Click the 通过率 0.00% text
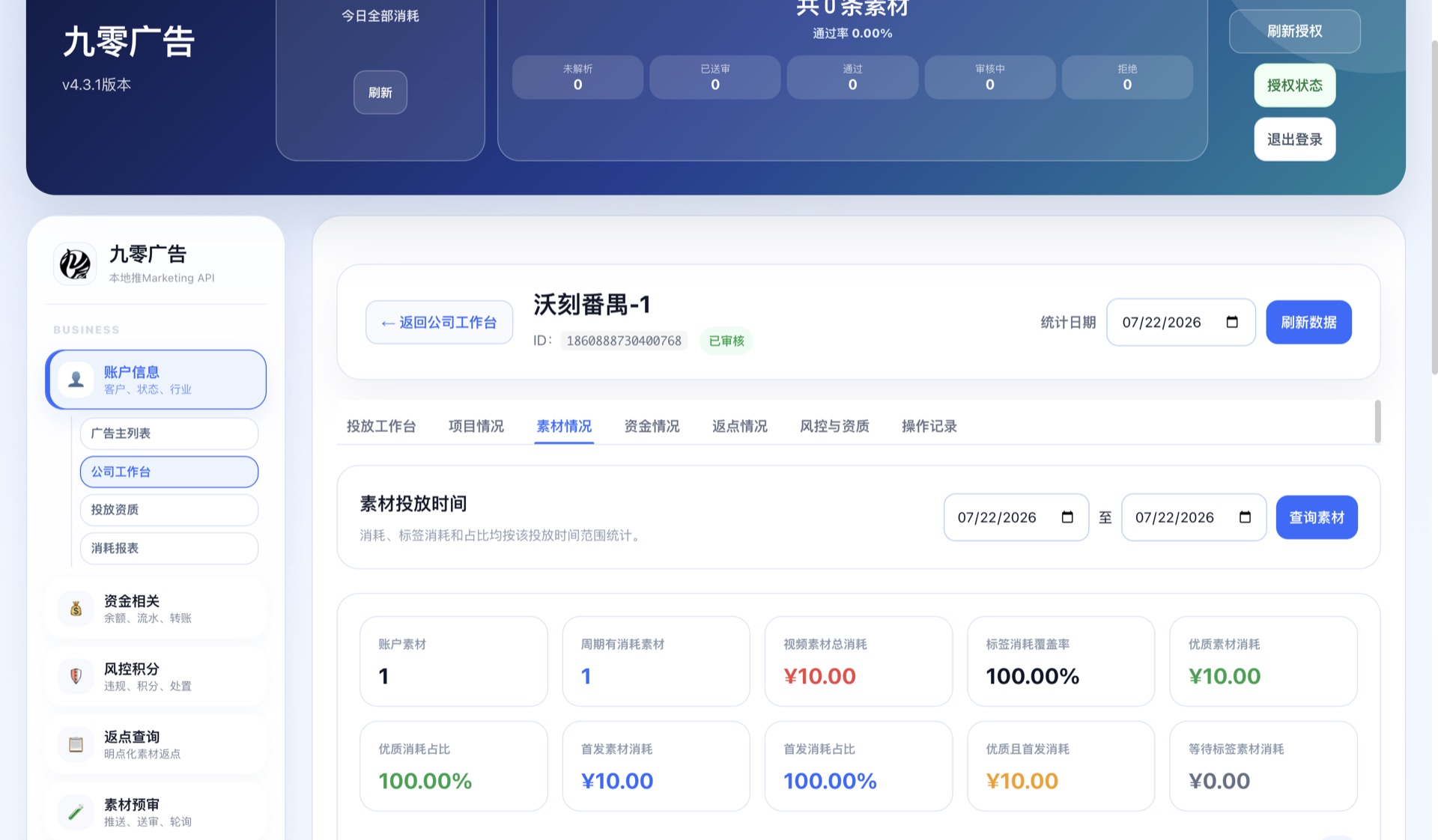 pyautogui.click(x=852, y=34)
